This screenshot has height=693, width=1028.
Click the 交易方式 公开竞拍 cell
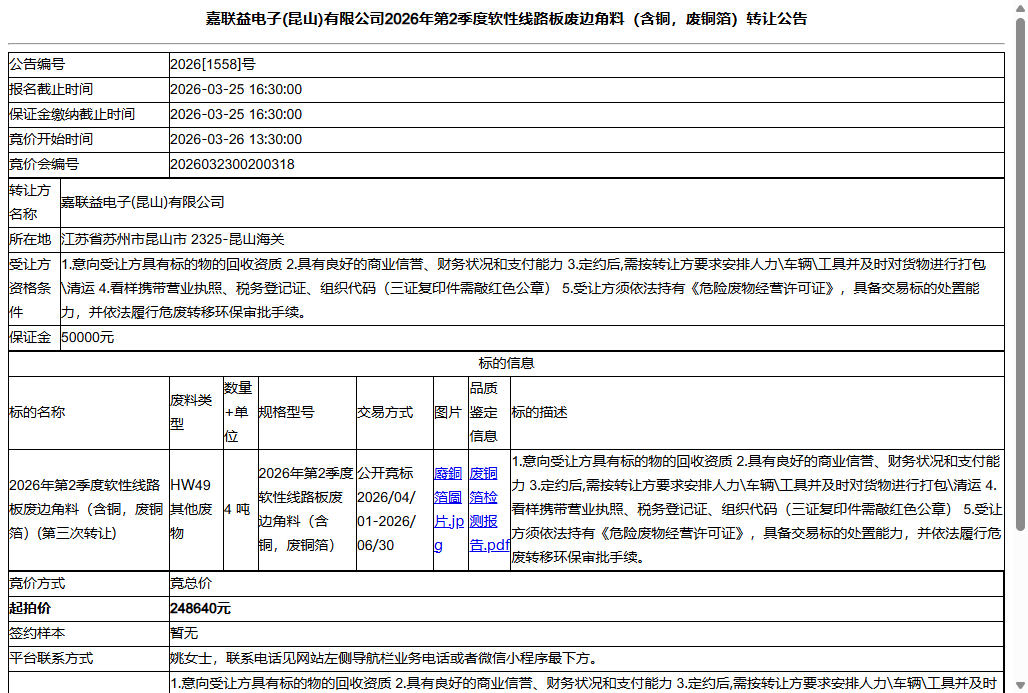[x=392, y=510]
